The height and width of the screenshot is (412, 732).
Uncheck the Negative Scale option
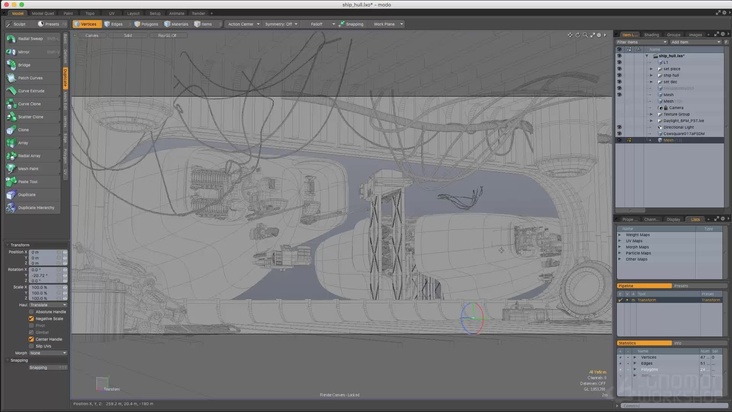[34, 317]
